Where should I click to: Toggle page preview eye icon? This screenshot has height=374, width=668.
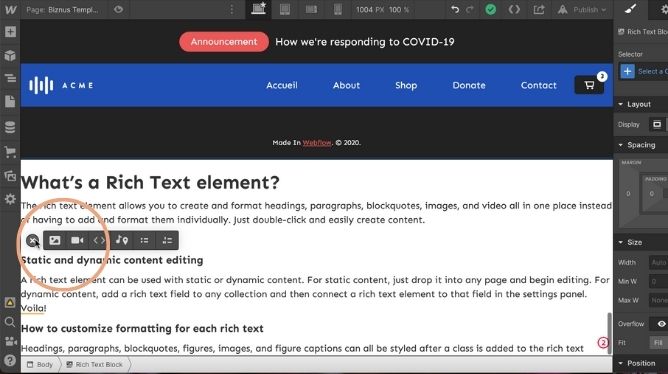click(118, 9)
